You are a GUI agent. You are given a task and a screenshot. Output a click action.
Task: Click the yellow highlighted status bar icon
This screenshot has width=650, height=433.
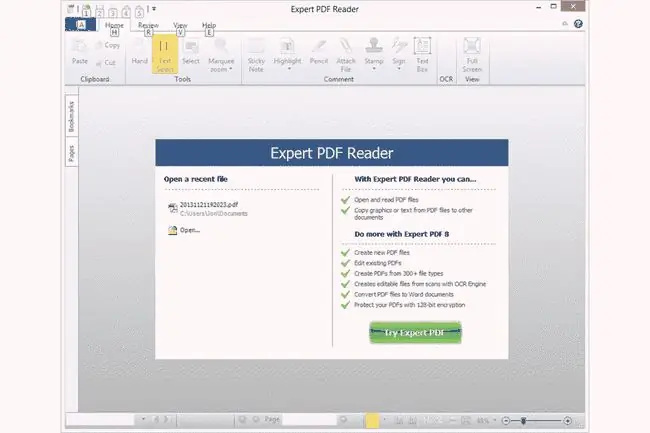pos(372,420)
